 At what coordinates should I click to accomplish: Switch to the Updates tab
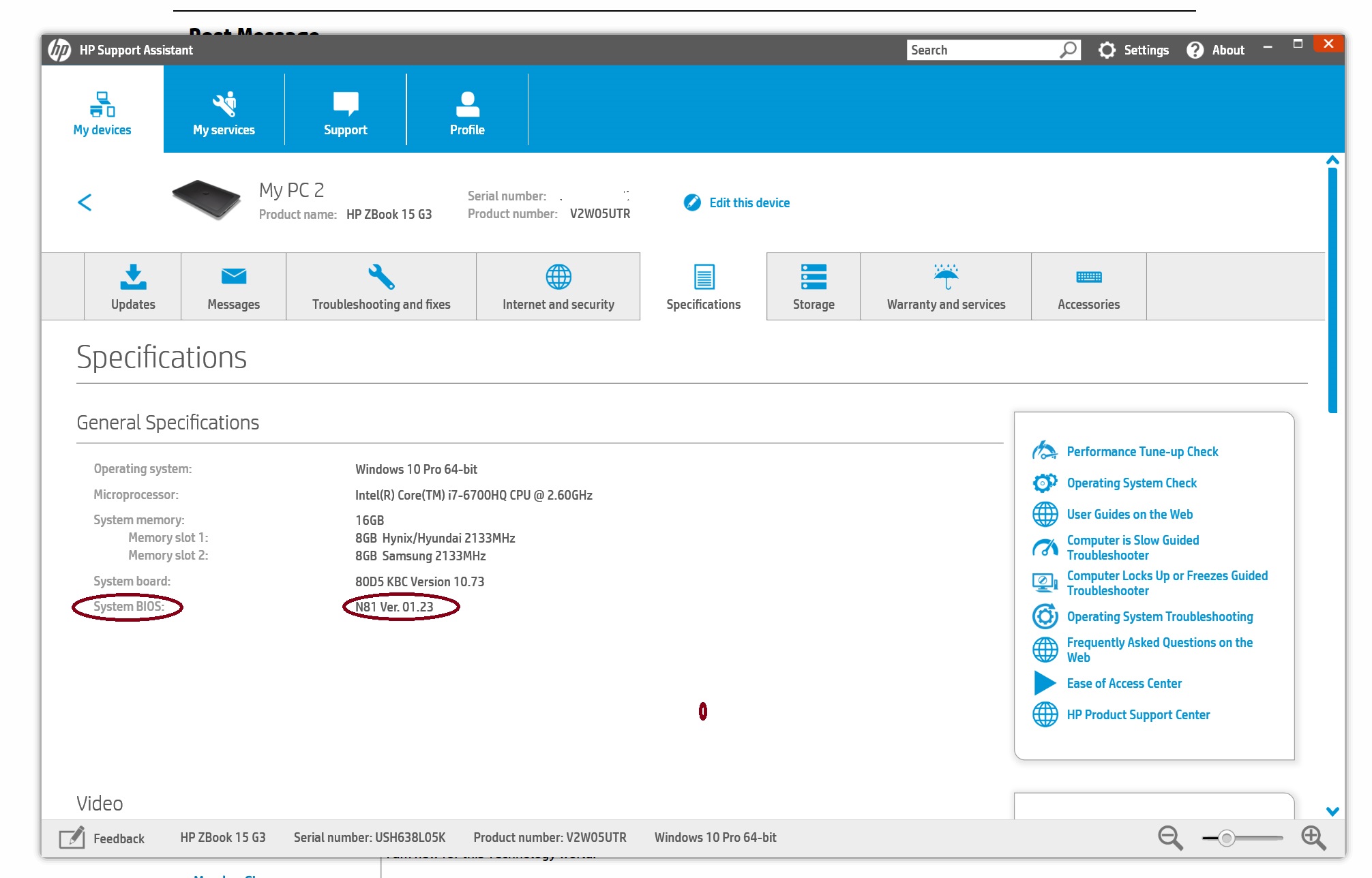click(x=133, y=286)
